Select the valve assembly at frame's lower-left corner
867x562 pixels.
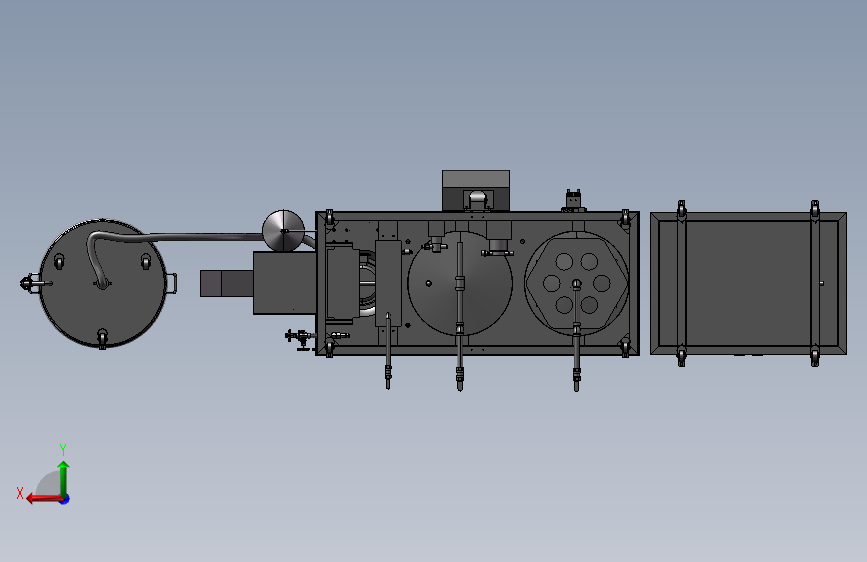point(300,338)
